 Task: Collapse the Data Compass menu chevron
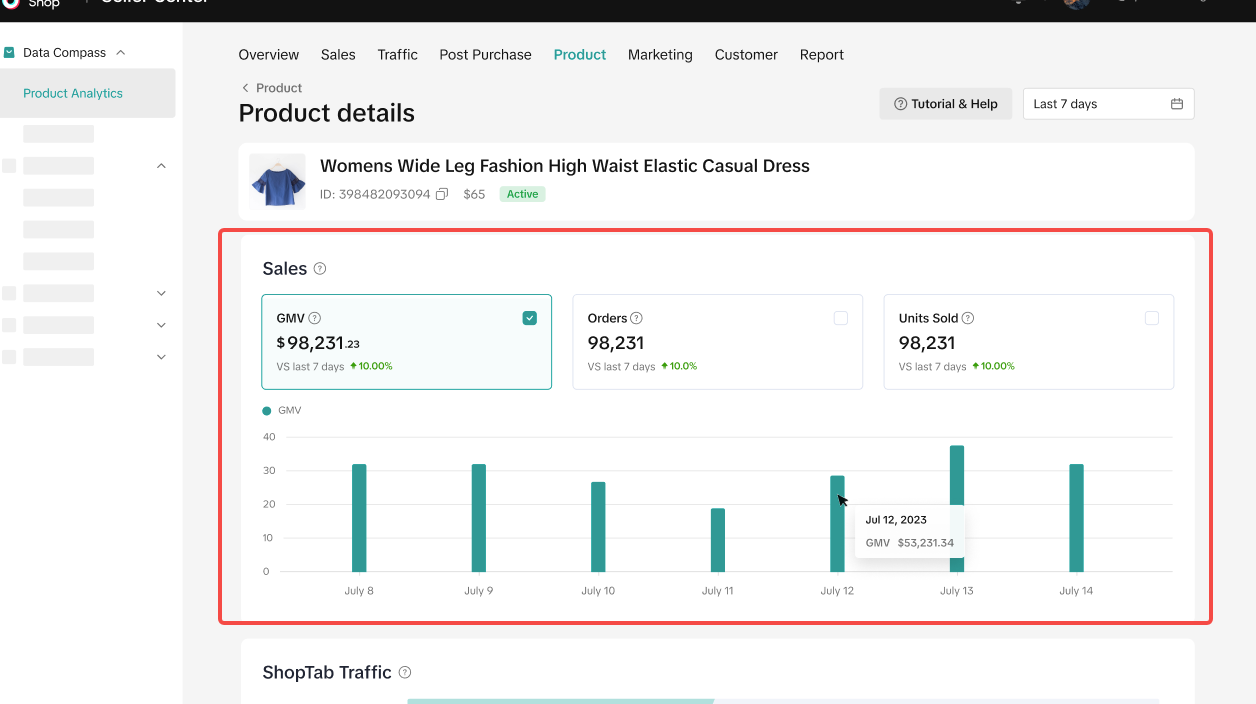tap(121, 52)
